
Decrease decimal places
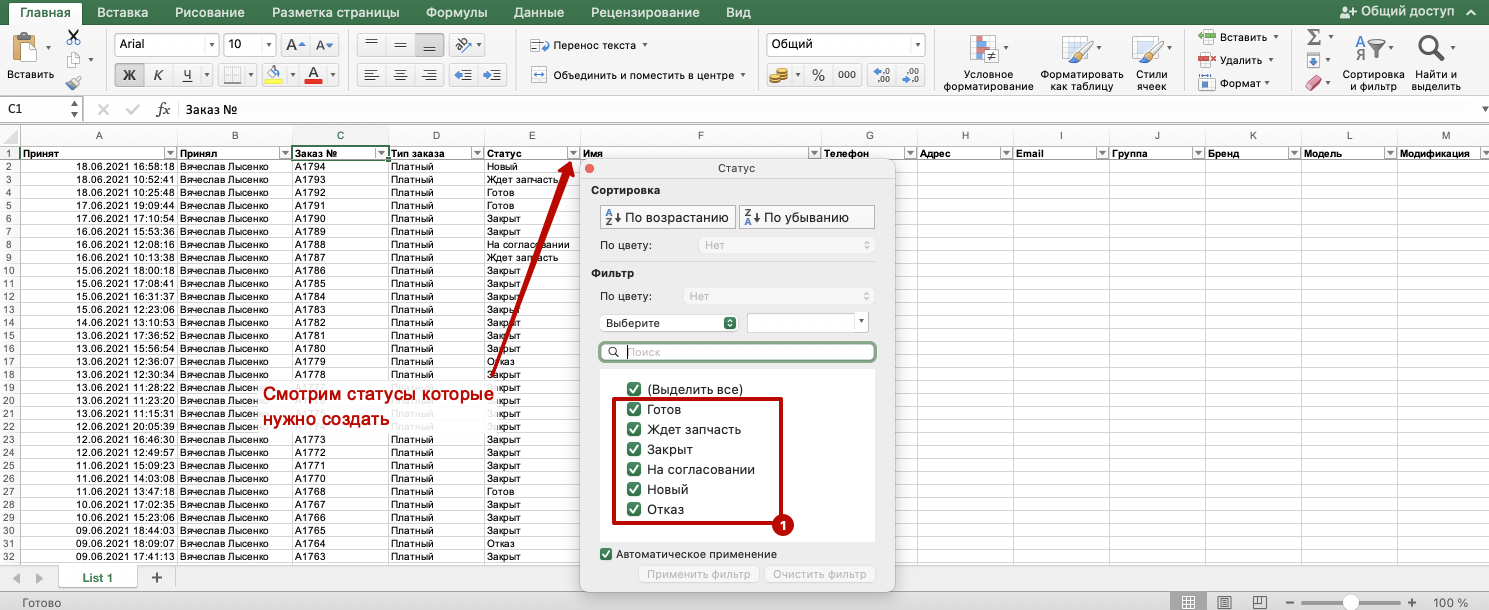[911, 75]
